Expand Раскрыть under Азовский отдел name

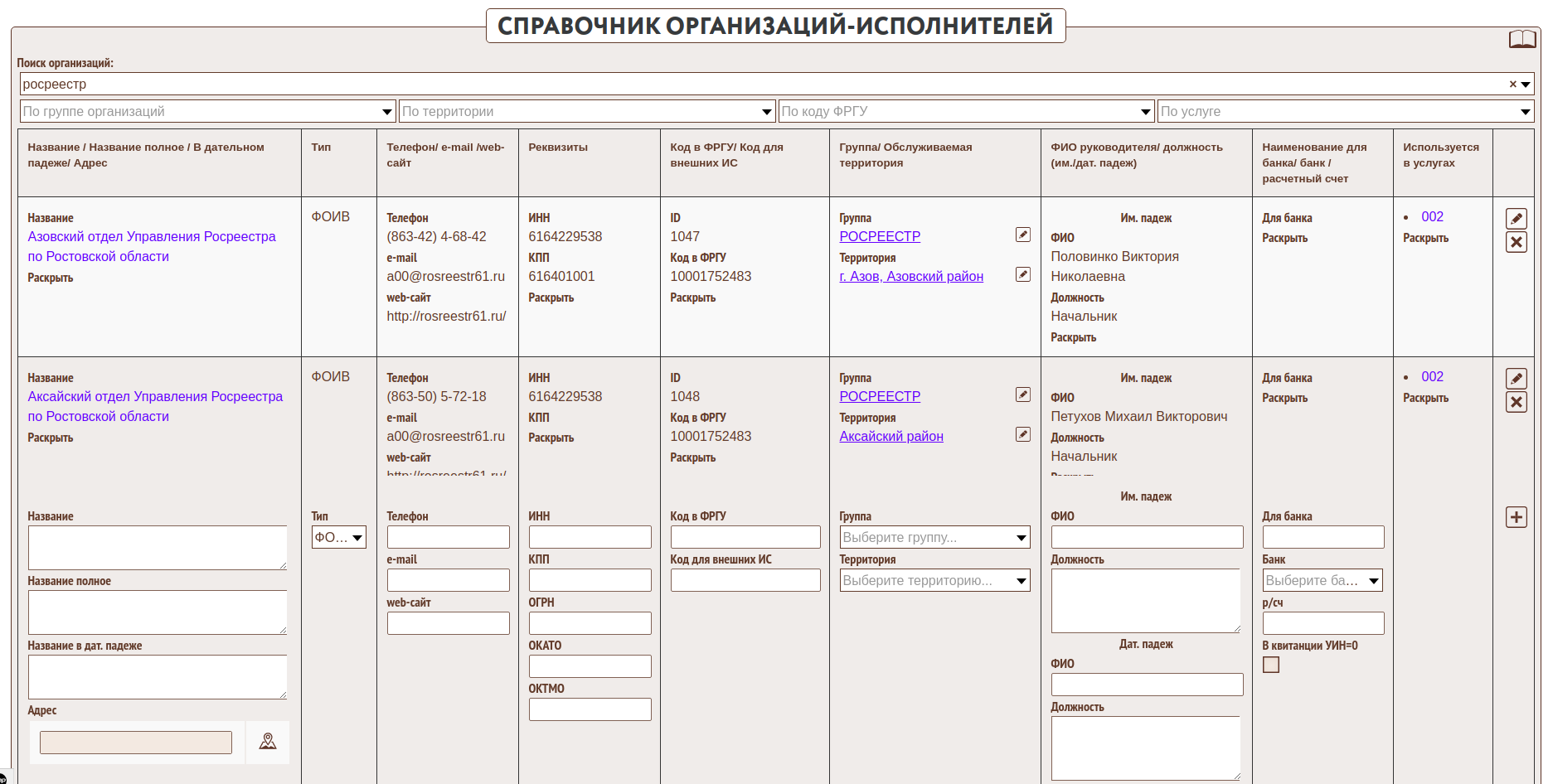pos(51,278)
